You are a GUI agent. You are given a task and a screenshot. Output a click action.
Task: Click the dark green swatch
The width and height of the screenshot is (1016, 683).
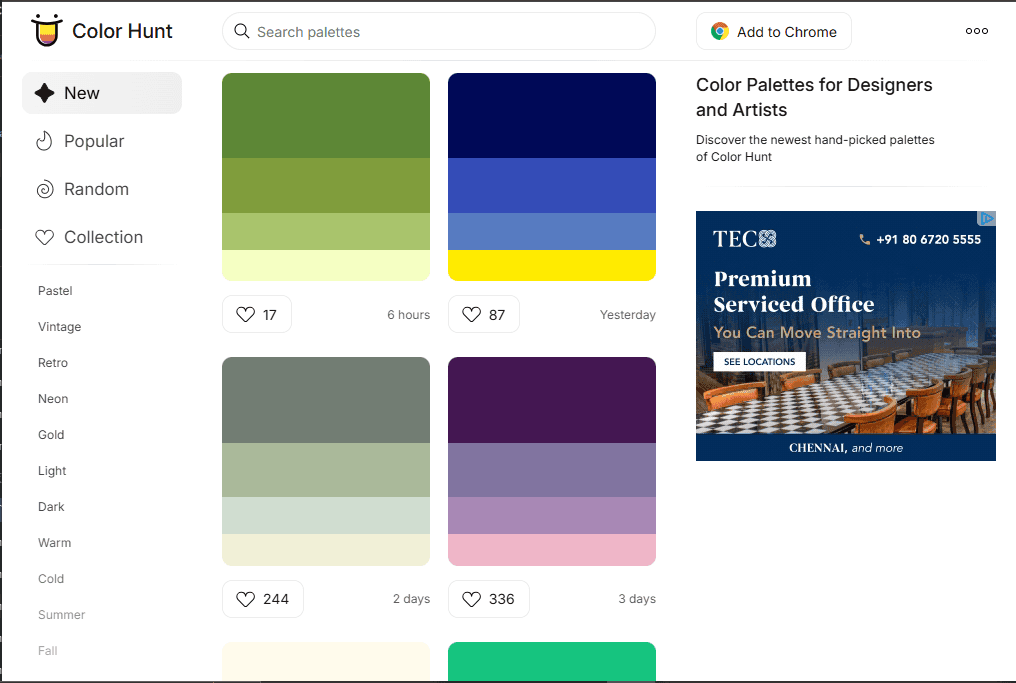[326, 115]
